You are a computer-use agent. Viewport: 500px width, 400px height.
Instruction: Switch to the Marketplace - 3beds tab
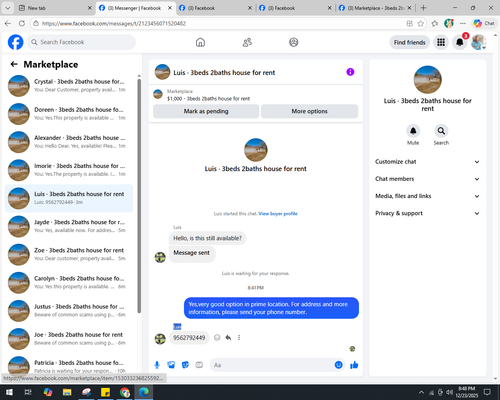[x=376, y=8]
